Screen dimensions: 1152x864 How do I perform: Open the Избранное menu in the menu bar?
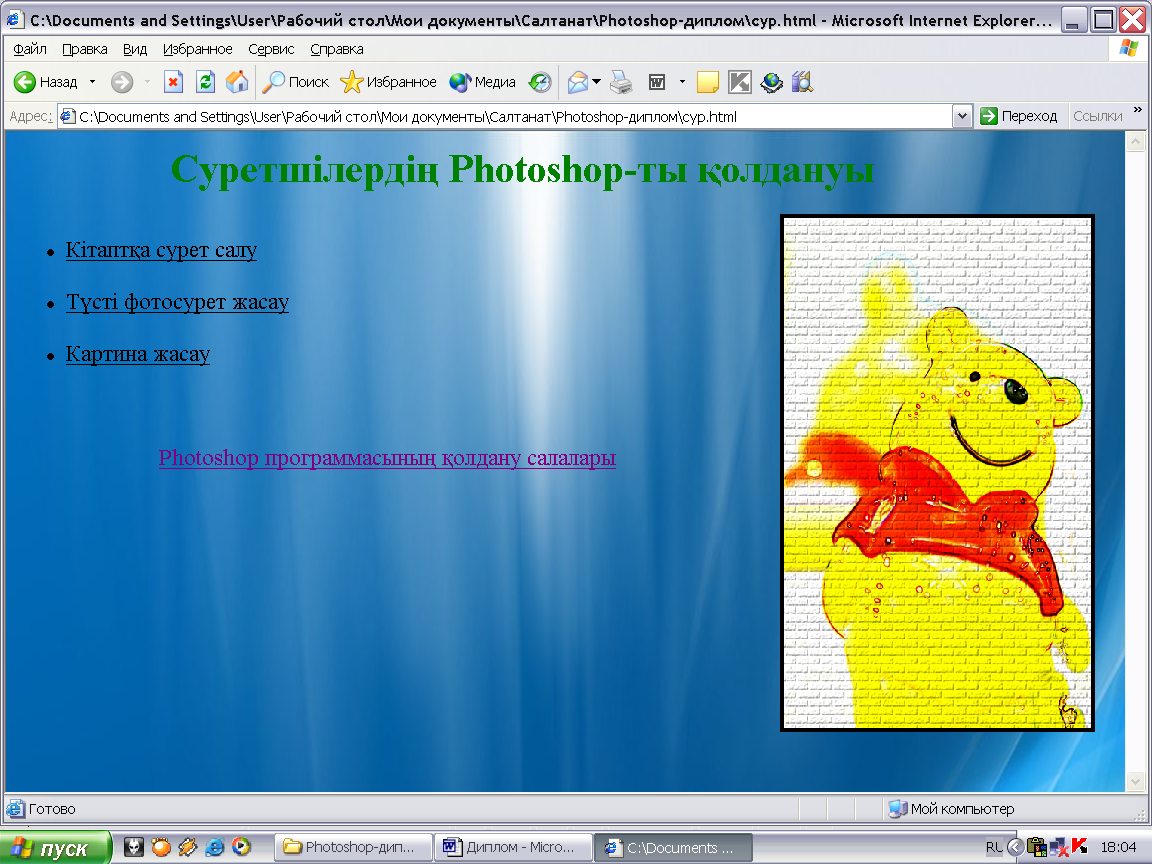[x=198, y=49]
